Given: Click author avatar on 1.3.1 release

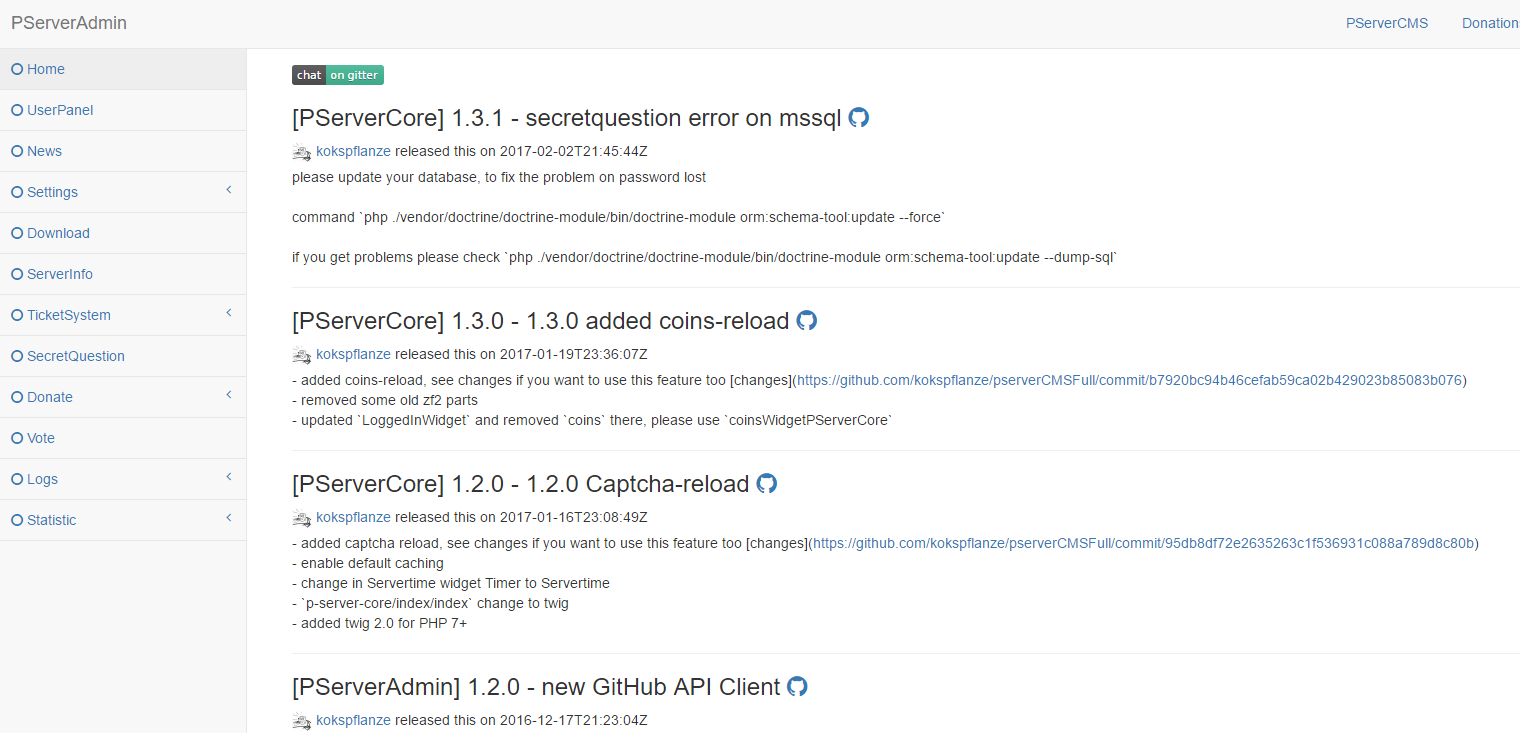Looking at the screenshot, I should tap(302, 152).
